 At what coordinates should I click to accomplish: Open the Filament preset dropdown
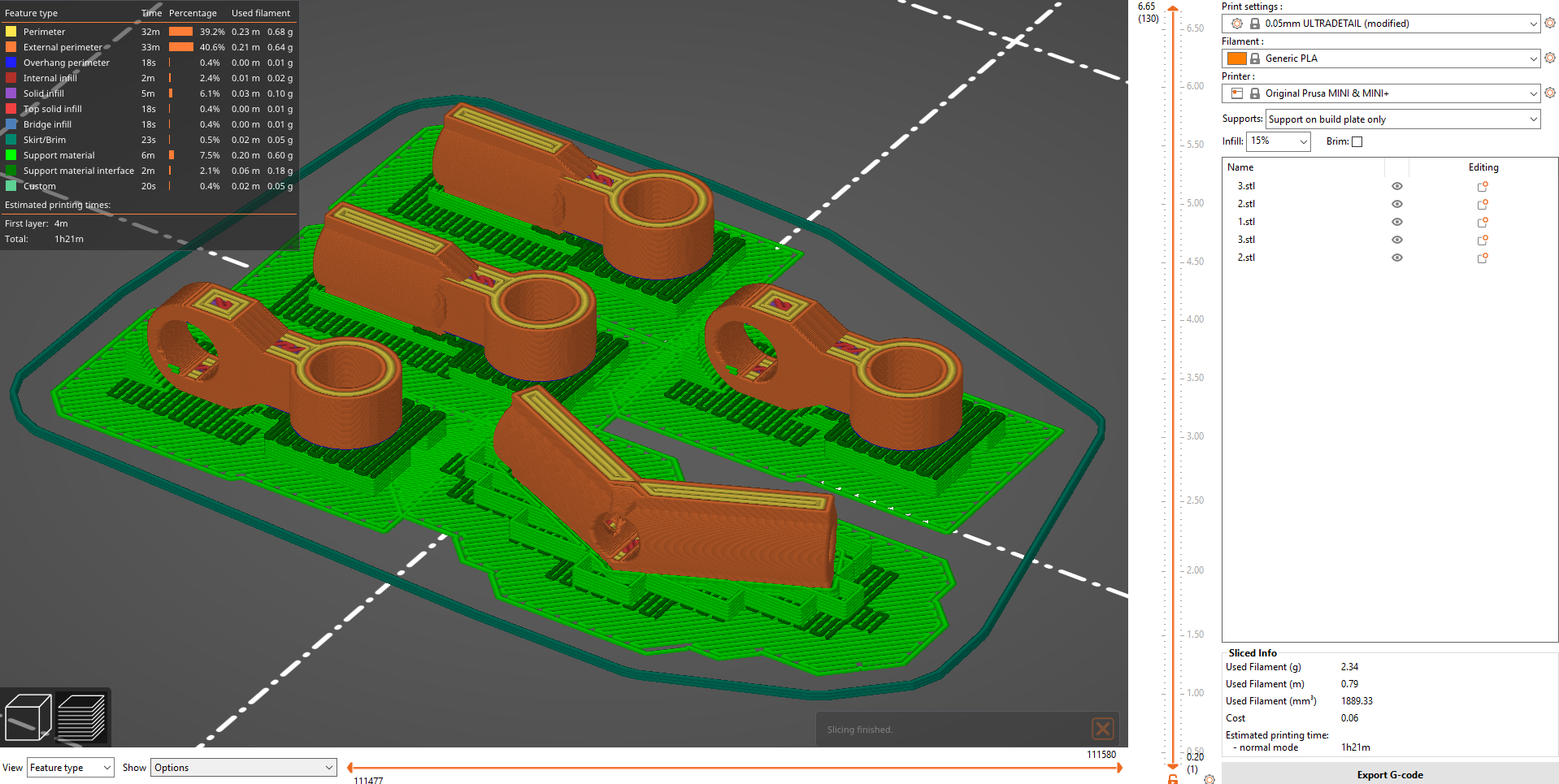[1381, 58]
